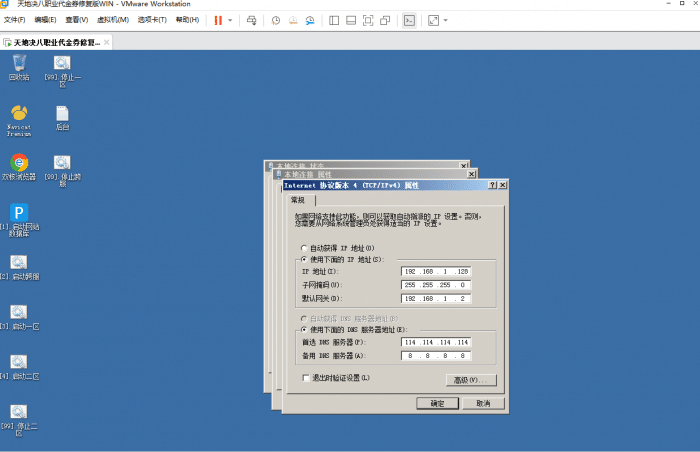Open the console view terminal icon
This screenshot has height=452, width=700.
pyautogui.click(x=408, y=20)
